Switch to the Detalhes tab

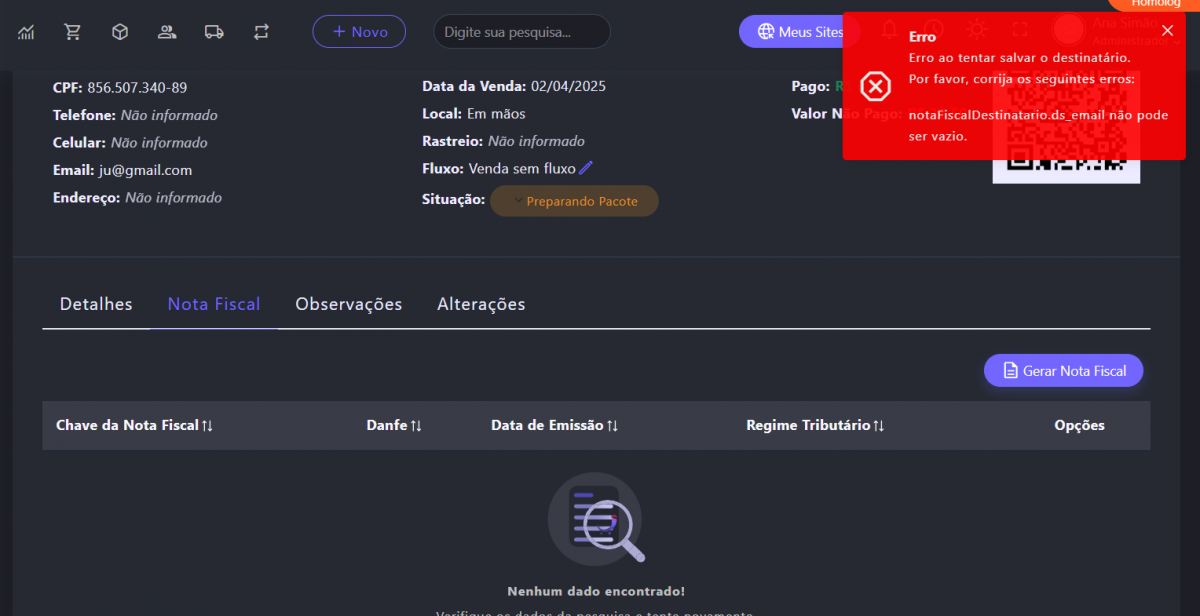96,304
